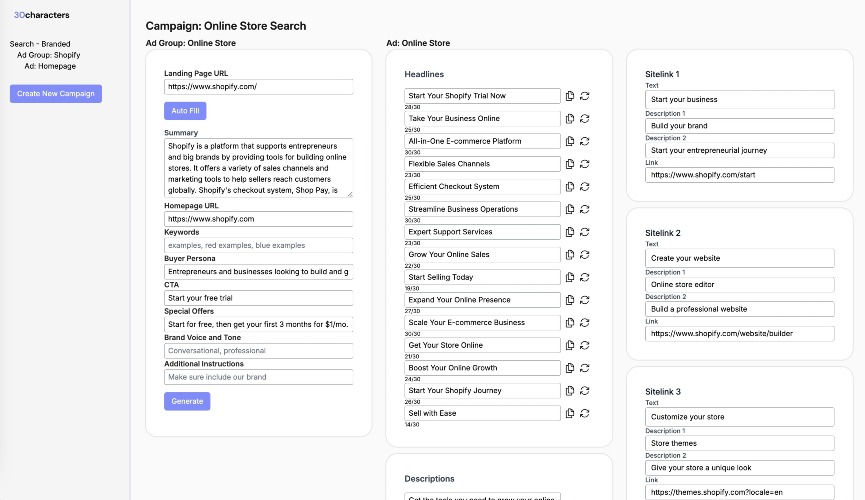Click the Special Offers field
The width and height of the screenshot is (865, 500).
point(258,325)
